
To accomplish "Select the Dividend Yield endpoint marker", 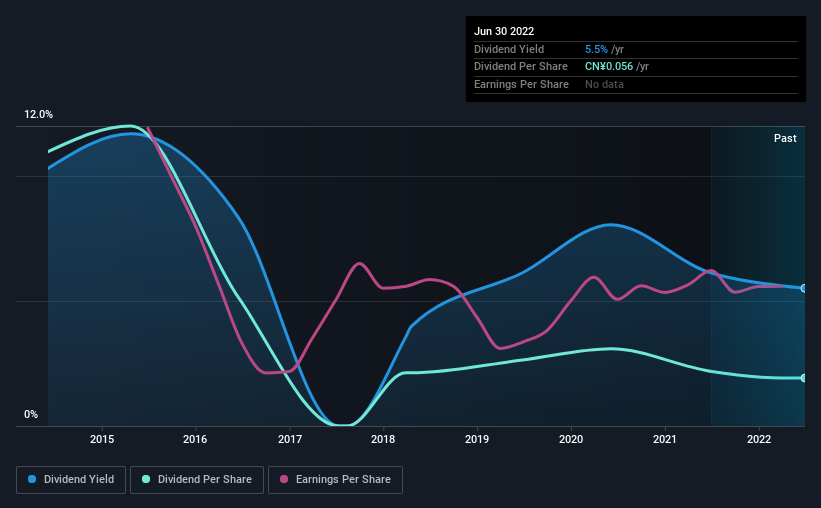I will coord(804,289).
